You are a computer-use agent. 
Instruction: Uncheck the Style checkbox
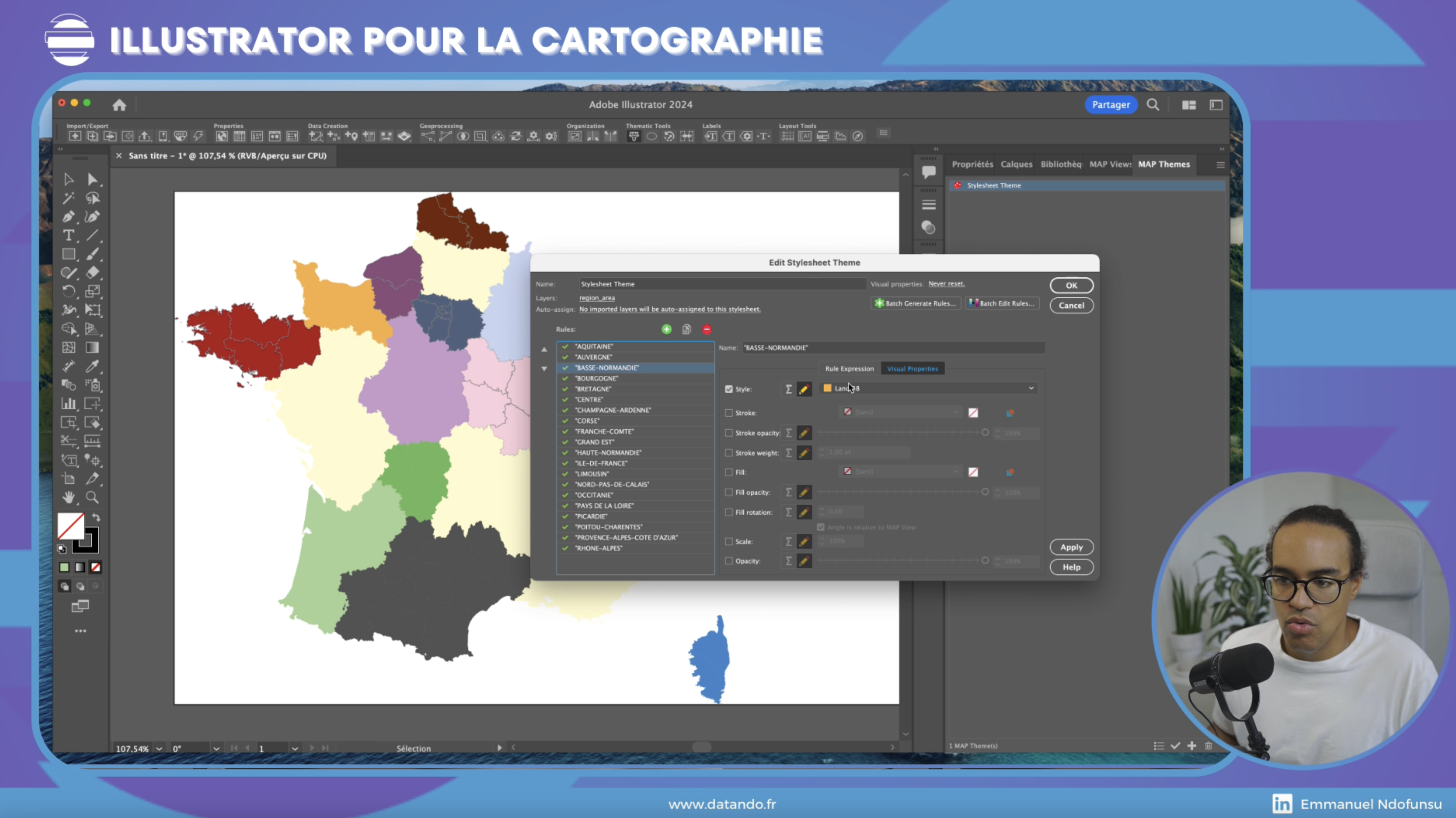[x=729, y=389]
